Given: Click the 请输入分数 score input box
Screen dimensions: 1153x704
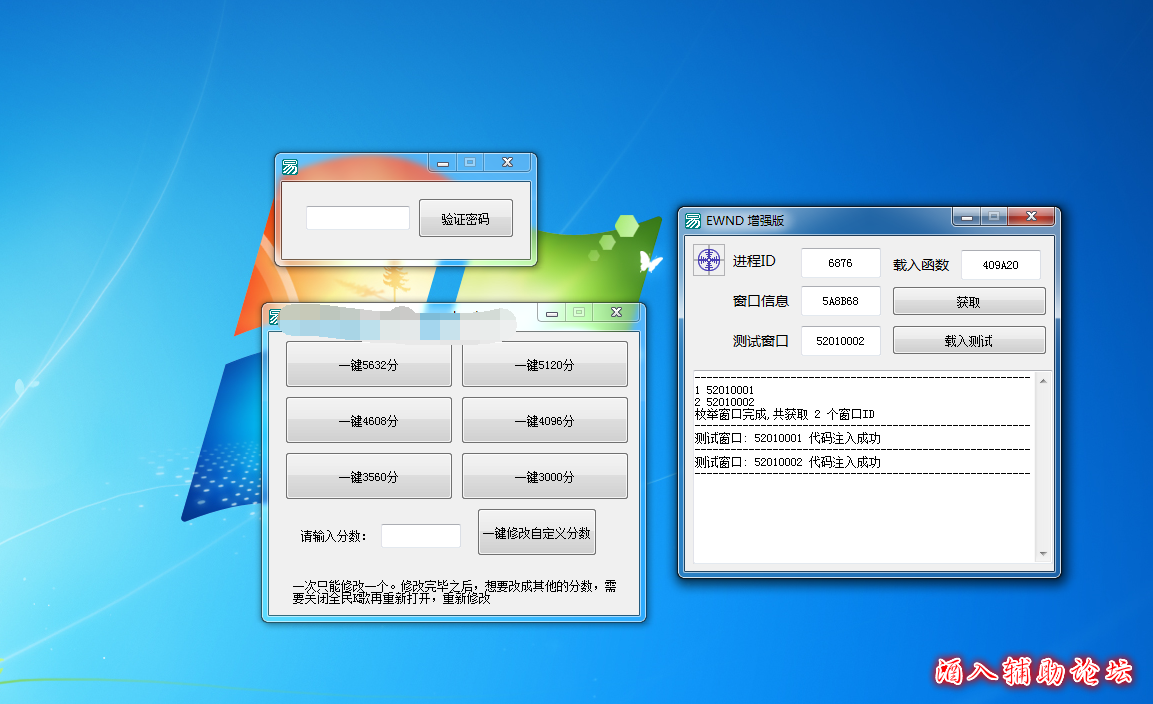Looking at the screenshot, I should 421,536.
